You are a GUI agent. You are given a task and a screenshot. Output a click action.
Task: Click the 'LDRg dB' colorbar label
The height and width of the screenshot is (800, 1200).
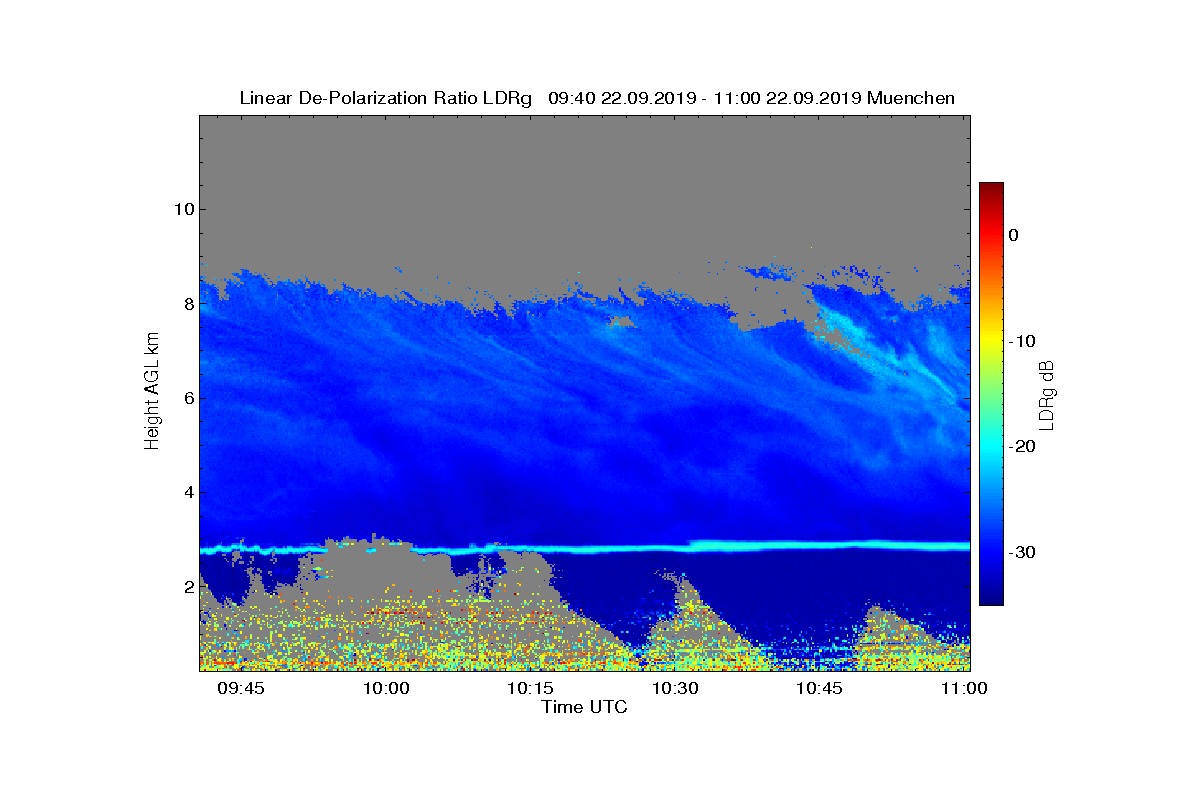click(x=1047, y=394)
